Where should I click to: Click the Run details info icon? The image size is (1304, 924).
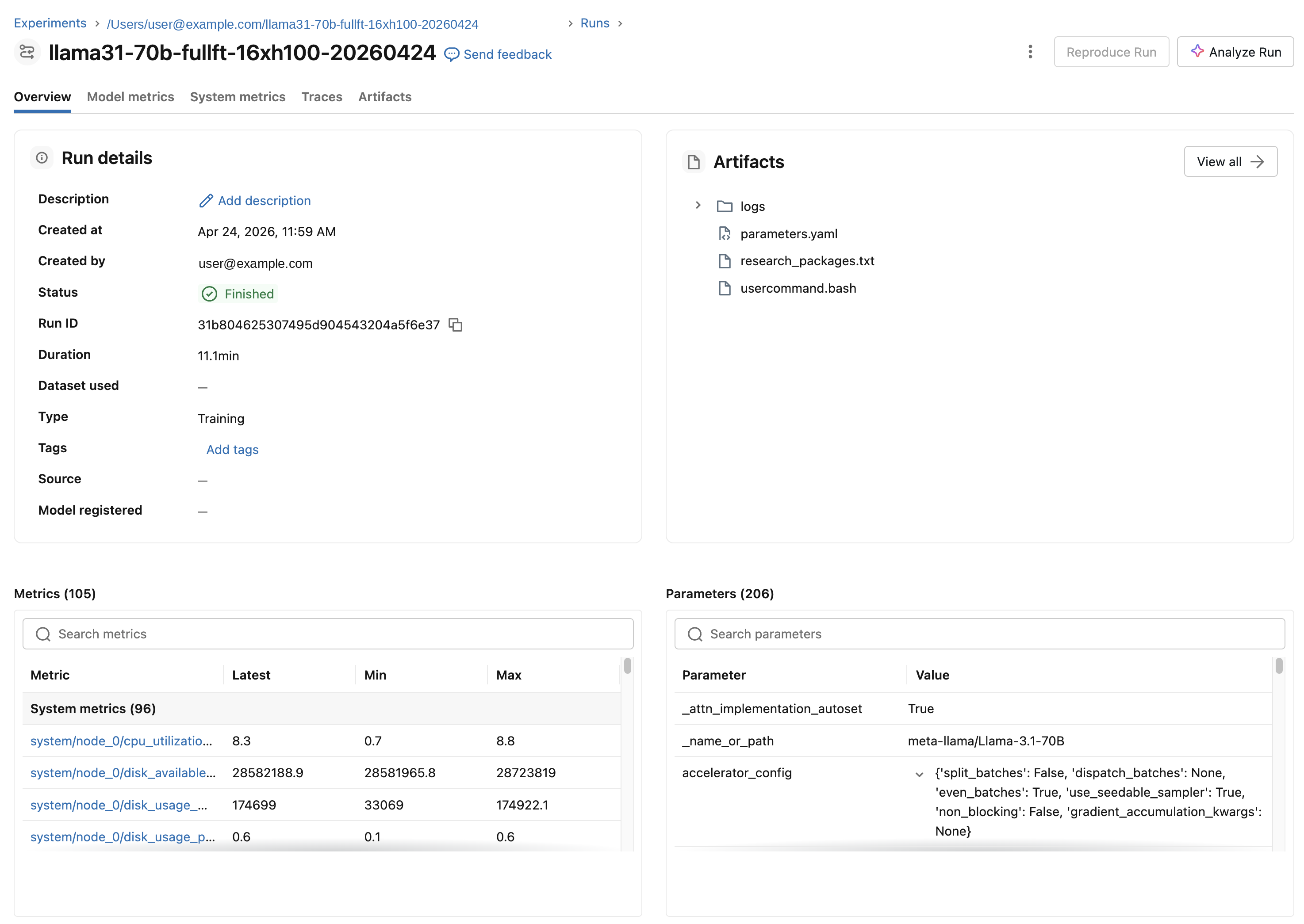(42, 157)
